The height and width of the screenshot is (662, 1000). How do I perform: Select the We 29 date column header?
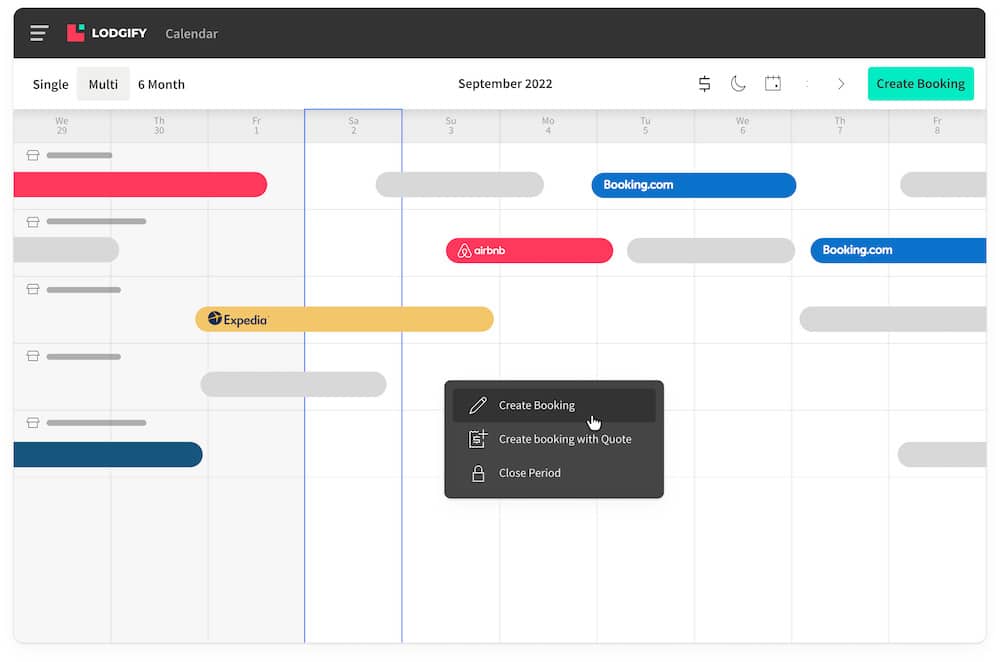point(62,126)
